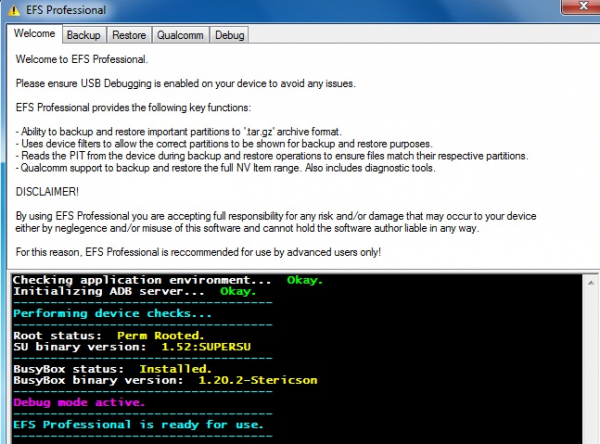
Task: Click the '1.52:SUPERSU' binary version value
Action: [206, 347]
